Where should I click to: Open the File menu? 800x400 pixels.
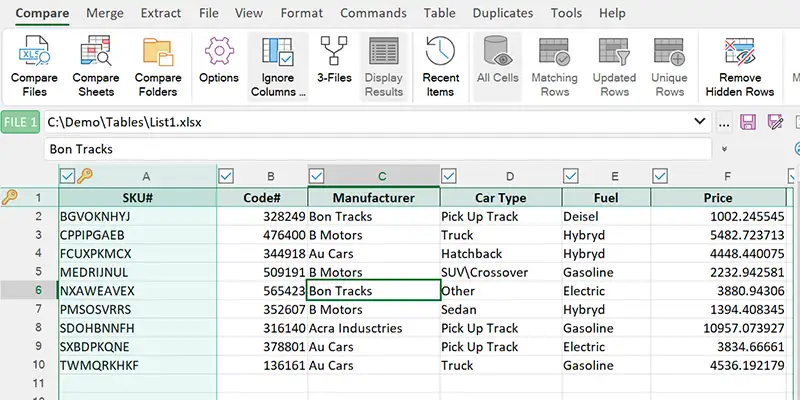tap(209, 13)
